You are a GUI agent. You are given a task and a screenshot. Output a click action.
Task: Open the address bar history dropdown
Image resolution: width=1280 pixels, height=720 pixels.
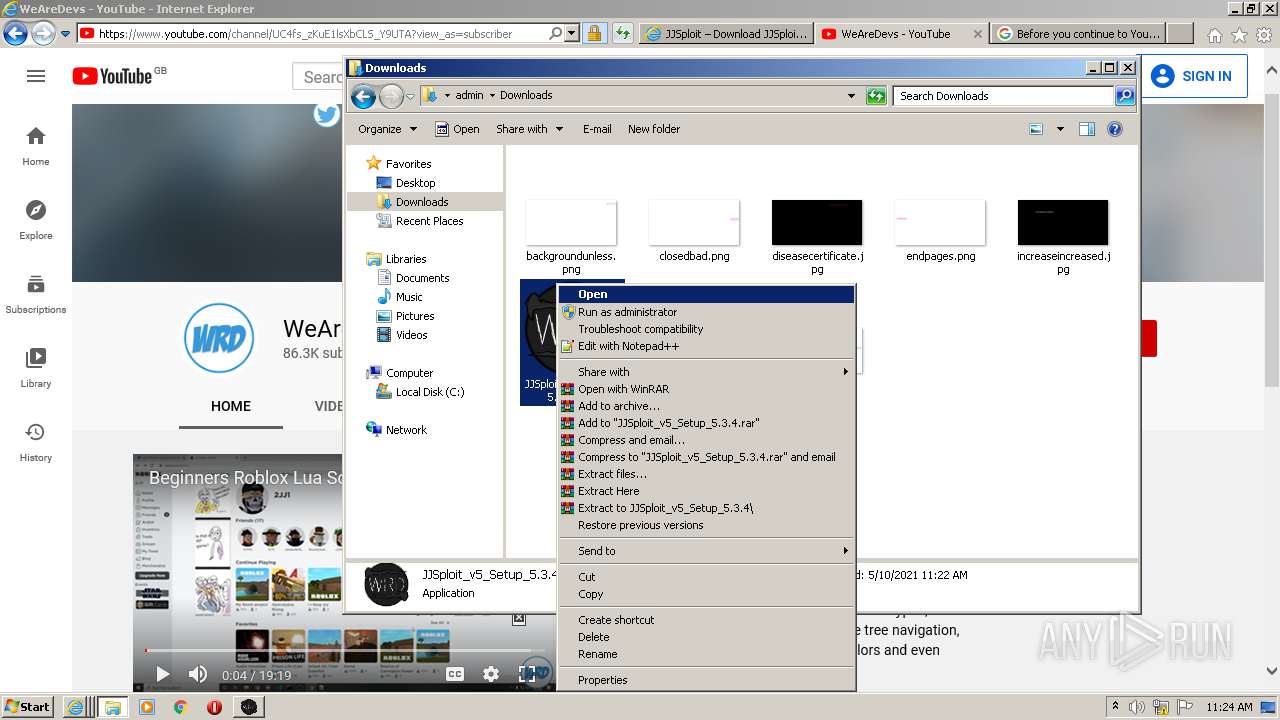(851, 96)
